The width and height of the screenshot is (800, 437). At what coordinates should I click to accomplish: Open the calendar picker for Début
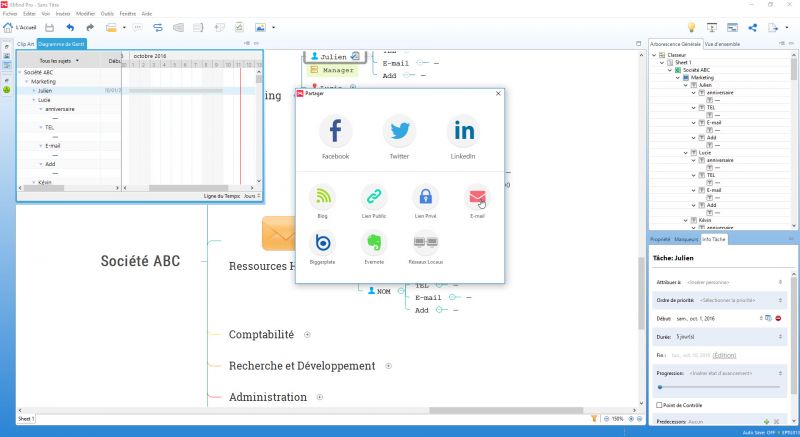coord(768,318)
